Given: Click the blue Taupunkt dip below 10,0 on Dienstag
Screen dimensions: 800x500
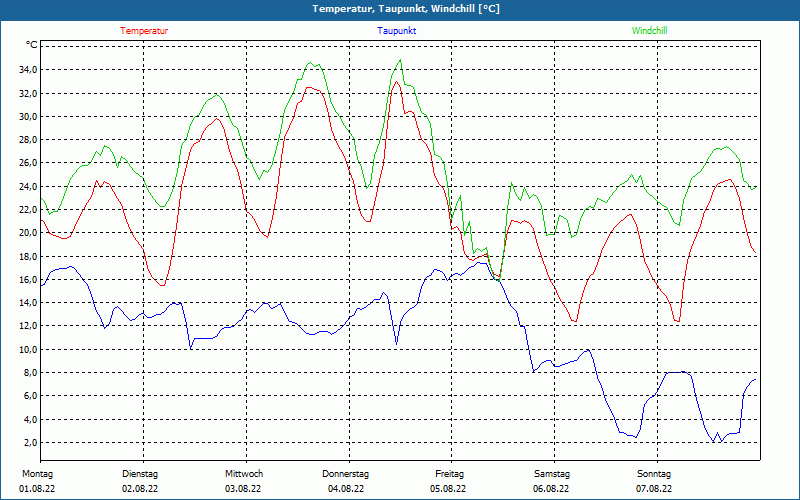Looking at the screenshot, I should (191, 348).
